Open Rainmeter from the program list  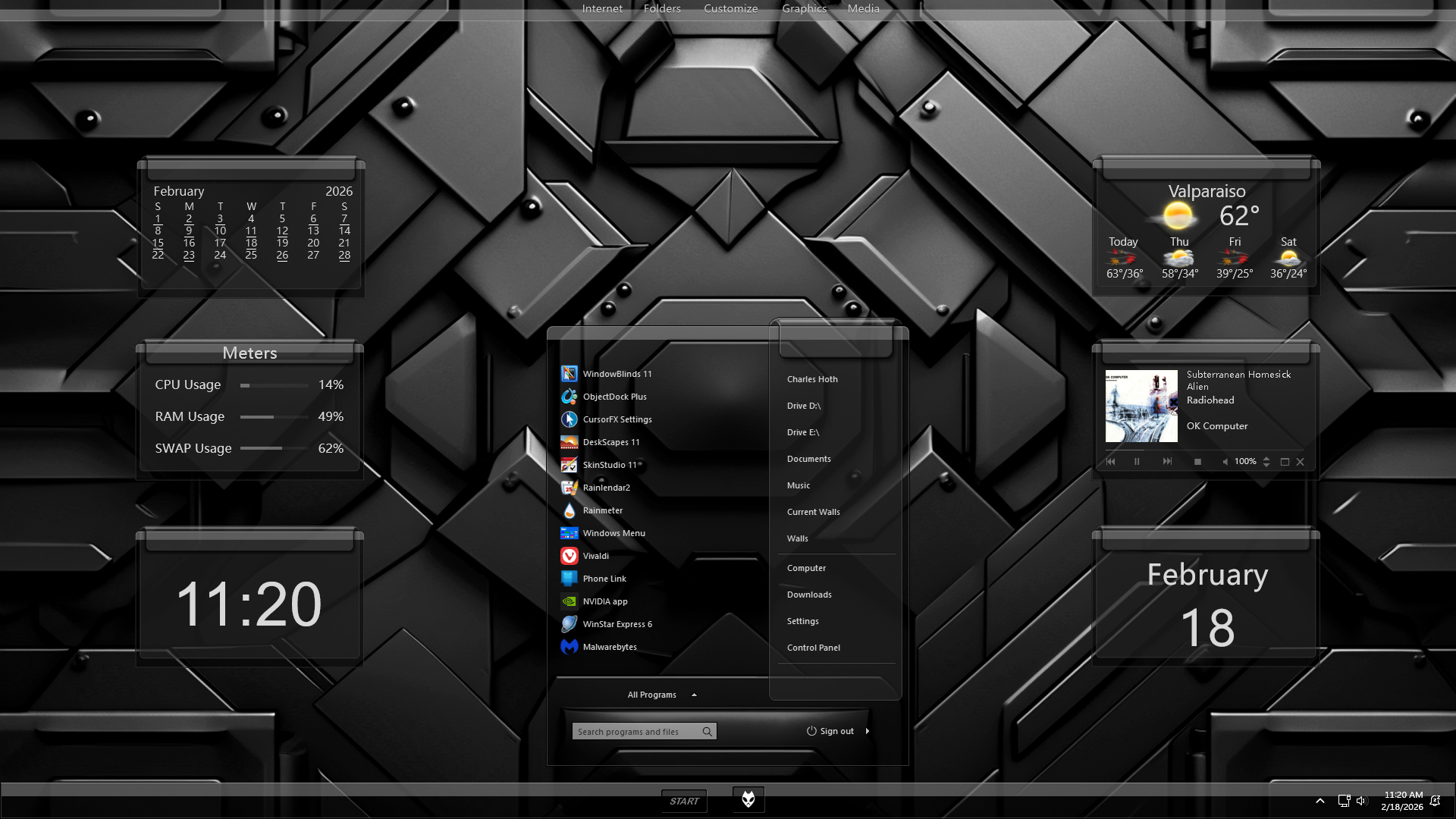[602, 510]
